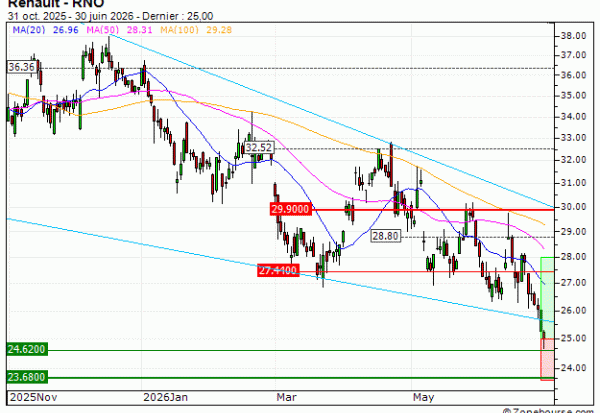
Task: Click the MA(100) legend label
Action: click(x=179, y=30)
